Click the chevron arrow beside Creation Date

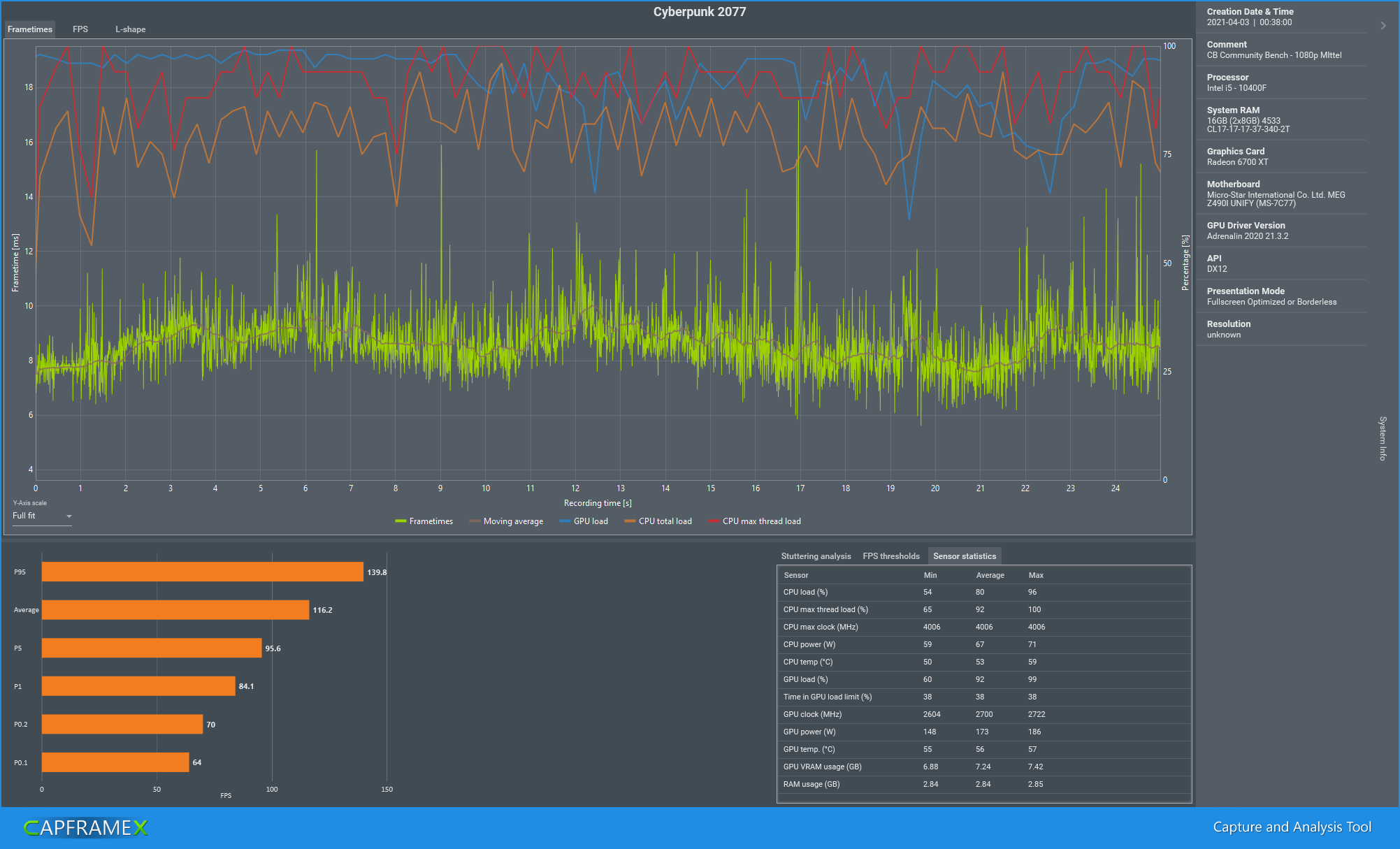click(1383, 26)
